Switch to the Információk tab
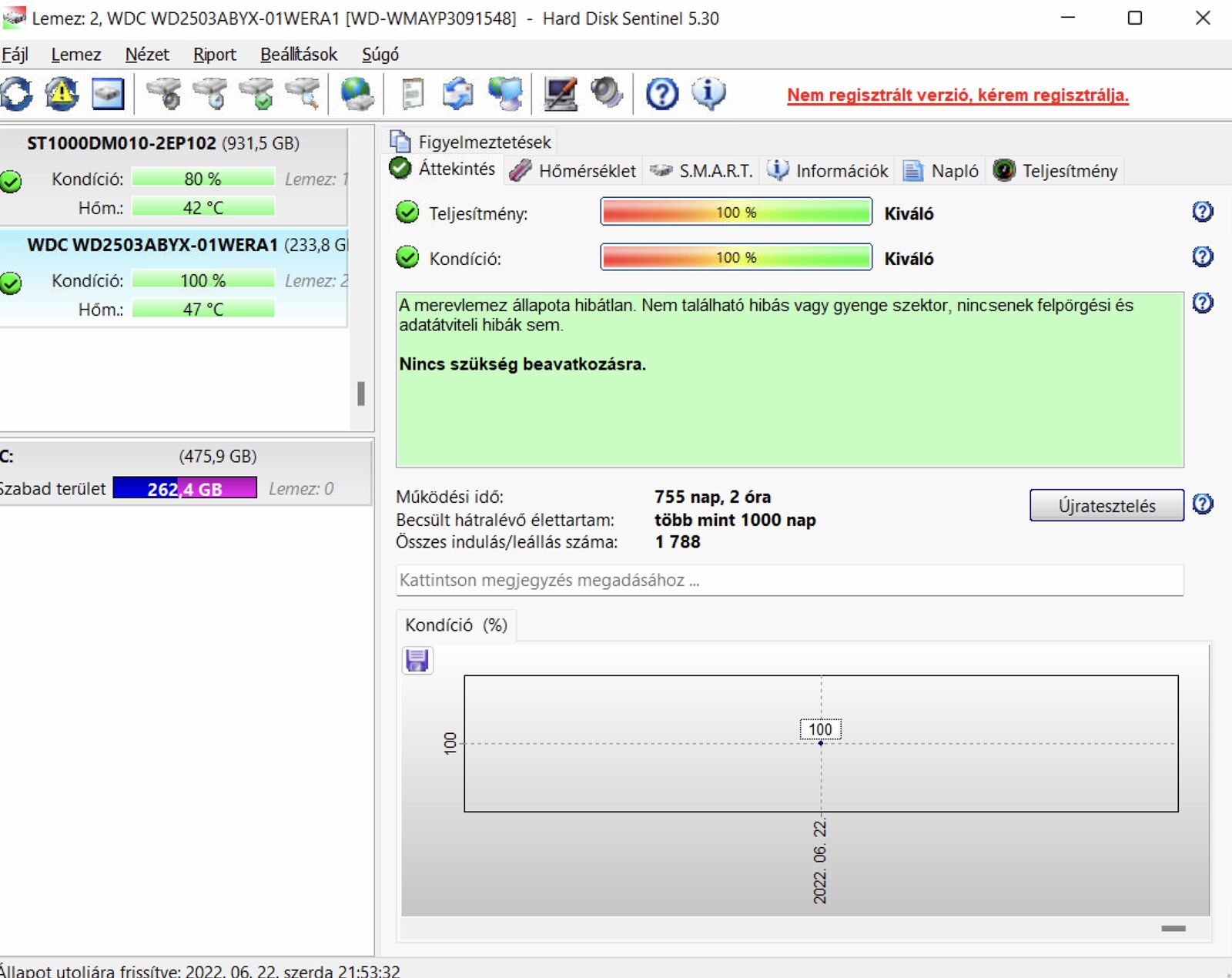This screenshot has width=1232, height=978. point(829,171)
